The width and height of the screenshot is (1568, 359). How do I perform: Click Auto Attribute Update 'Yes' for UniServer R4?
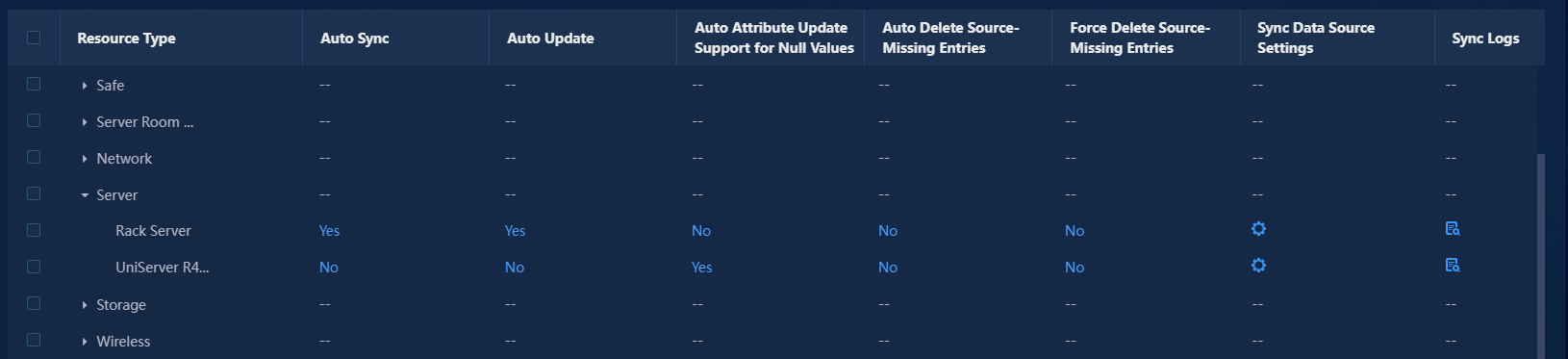pyautogui.click(x=701, y=268)
